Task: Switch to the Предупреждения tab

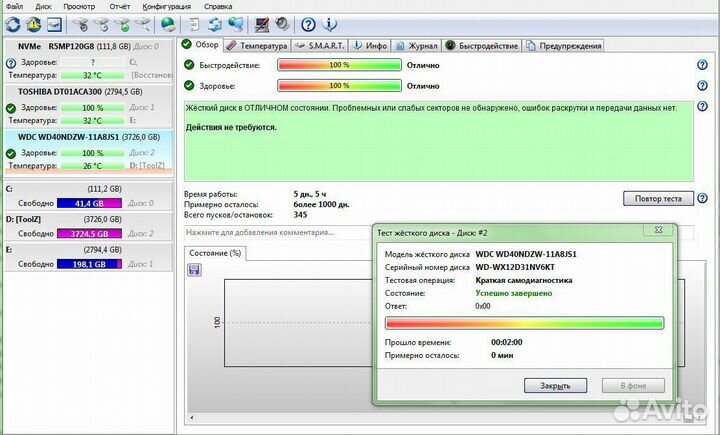Action: pos(563,45)
